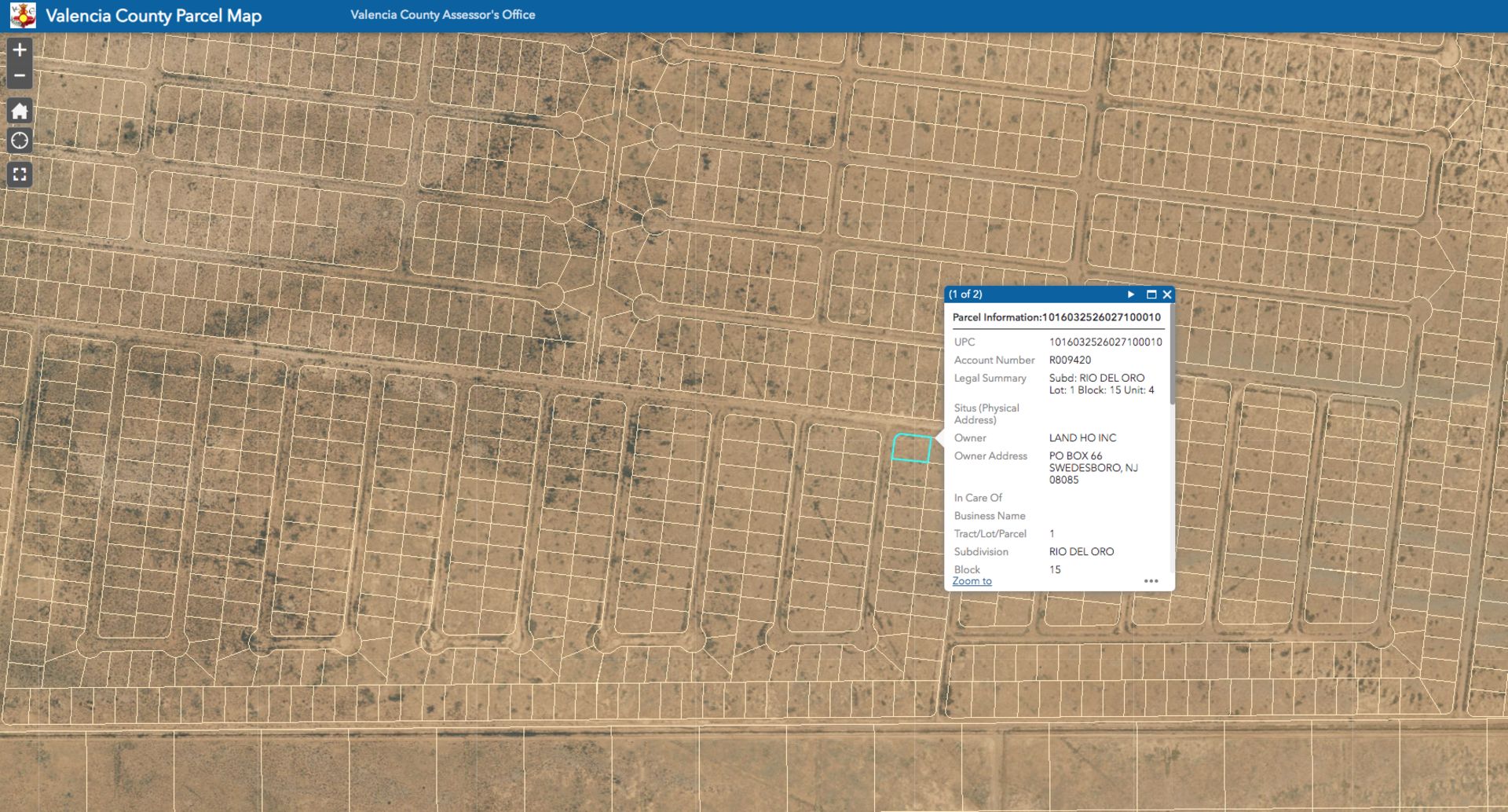1508x812 pixels.
Task: Click the Valencia County Parcel Map title
Action: 154,16
